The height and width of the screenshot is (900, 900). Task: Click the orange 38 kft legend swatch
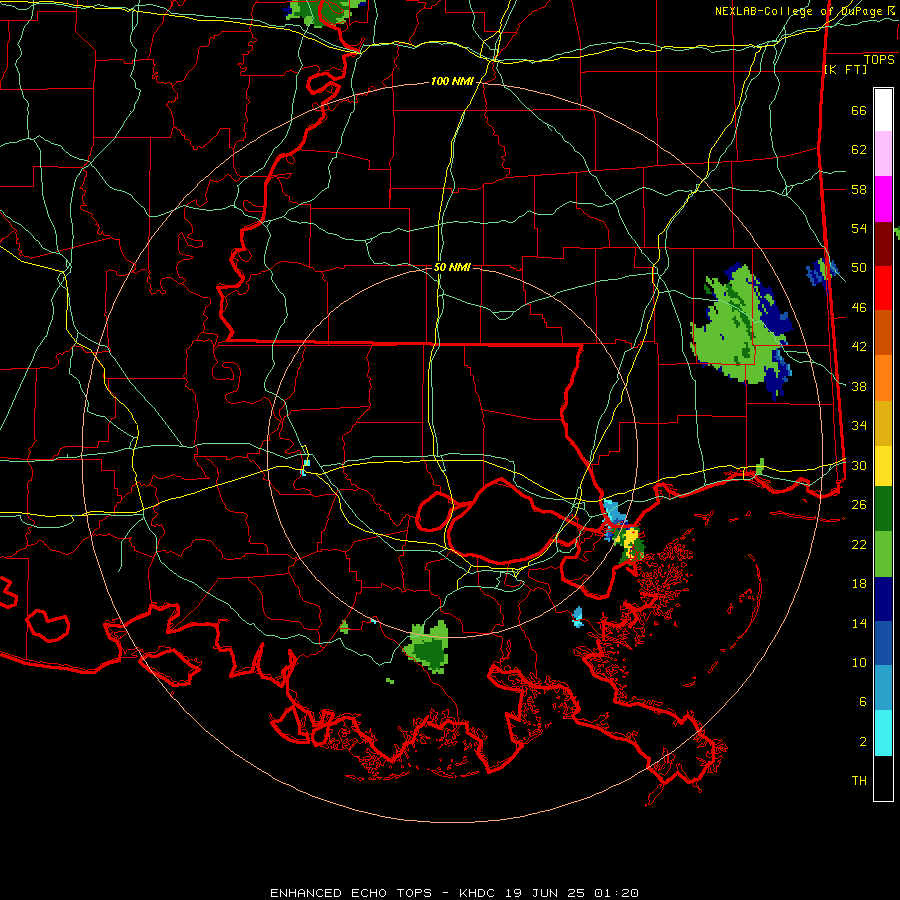point(883,378)
